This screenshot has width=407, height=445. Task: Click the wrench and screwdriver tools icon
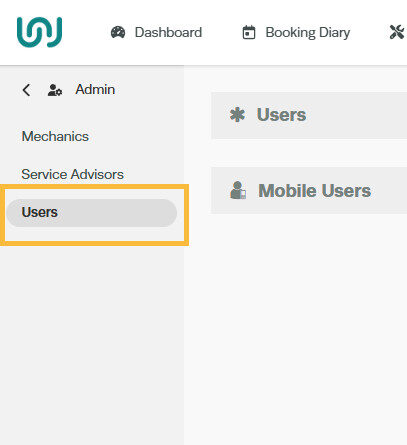pos(397,33)
